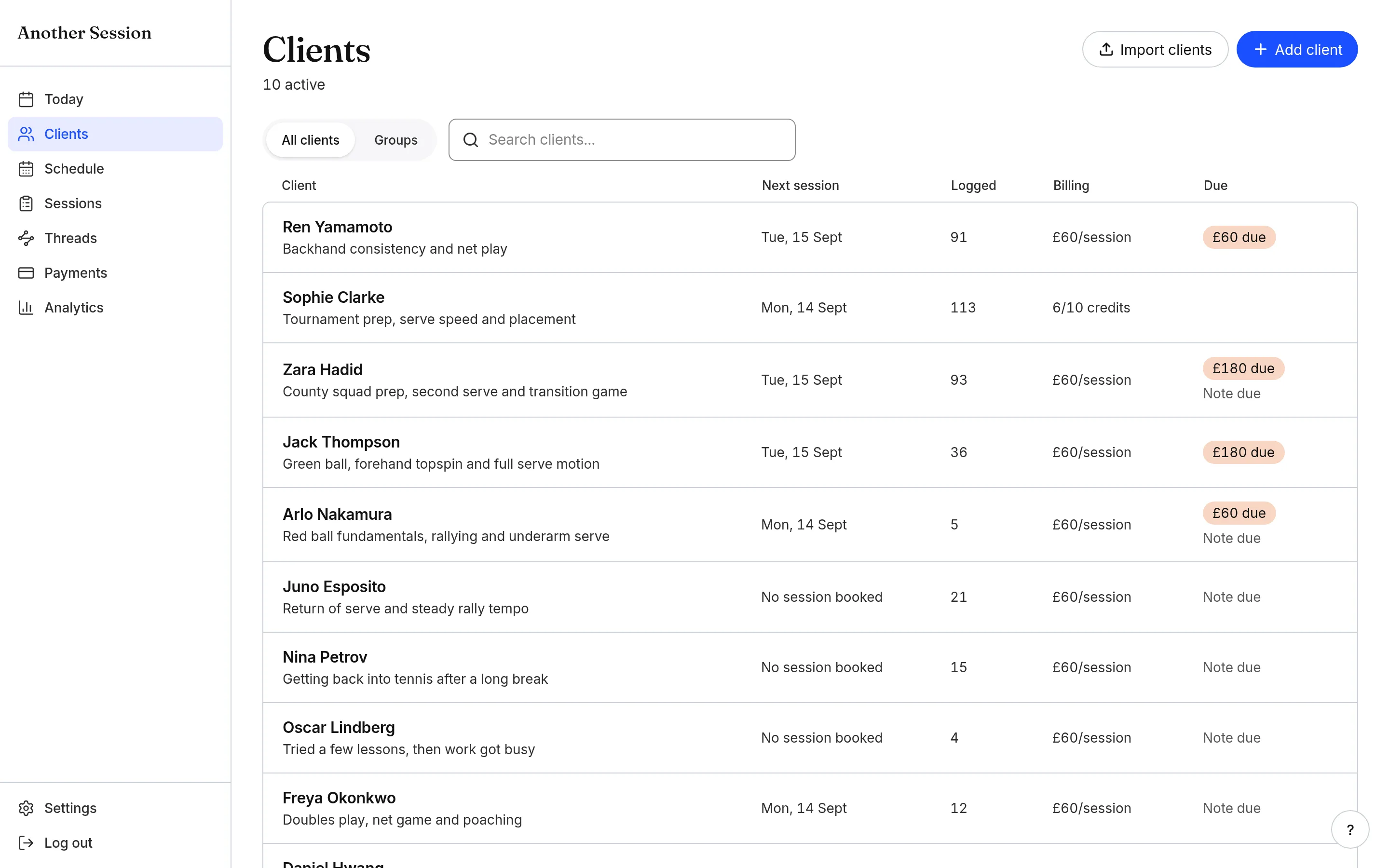Click the Due column header
This screenshot has height=868, width=1389.
point(1215,186)
